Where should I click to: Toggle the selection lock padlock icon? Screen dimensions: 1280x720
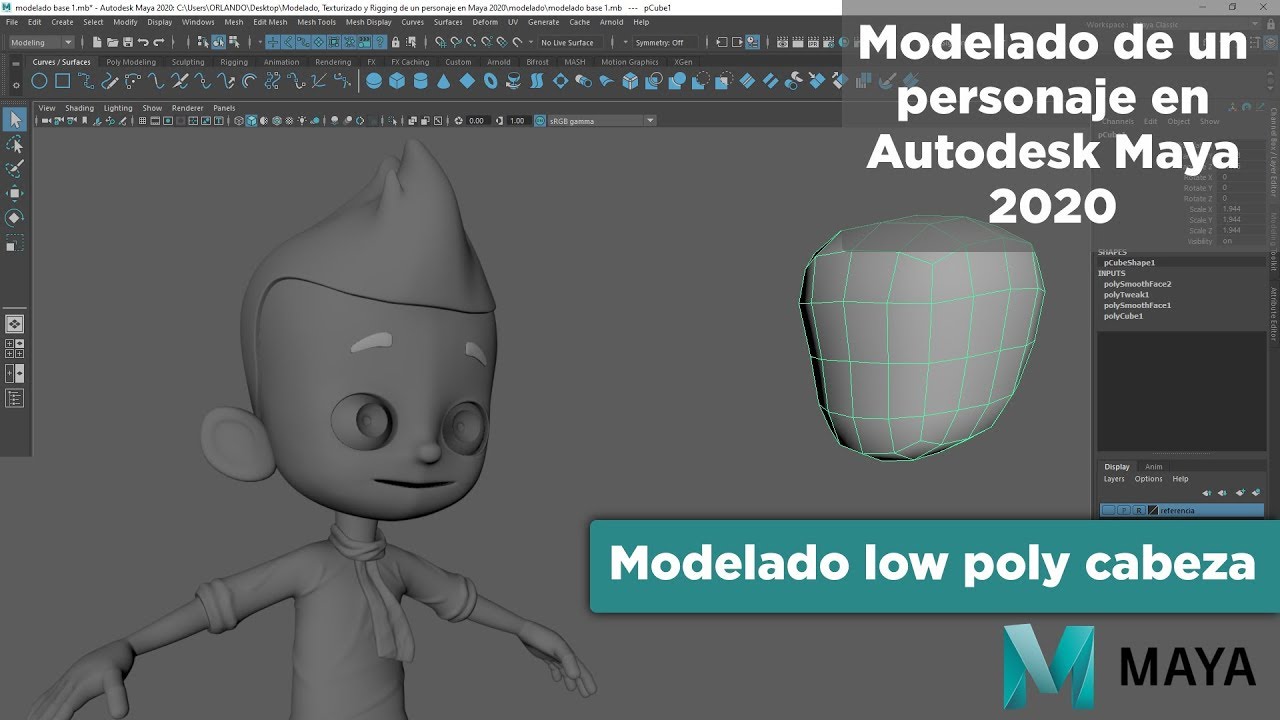396,42
